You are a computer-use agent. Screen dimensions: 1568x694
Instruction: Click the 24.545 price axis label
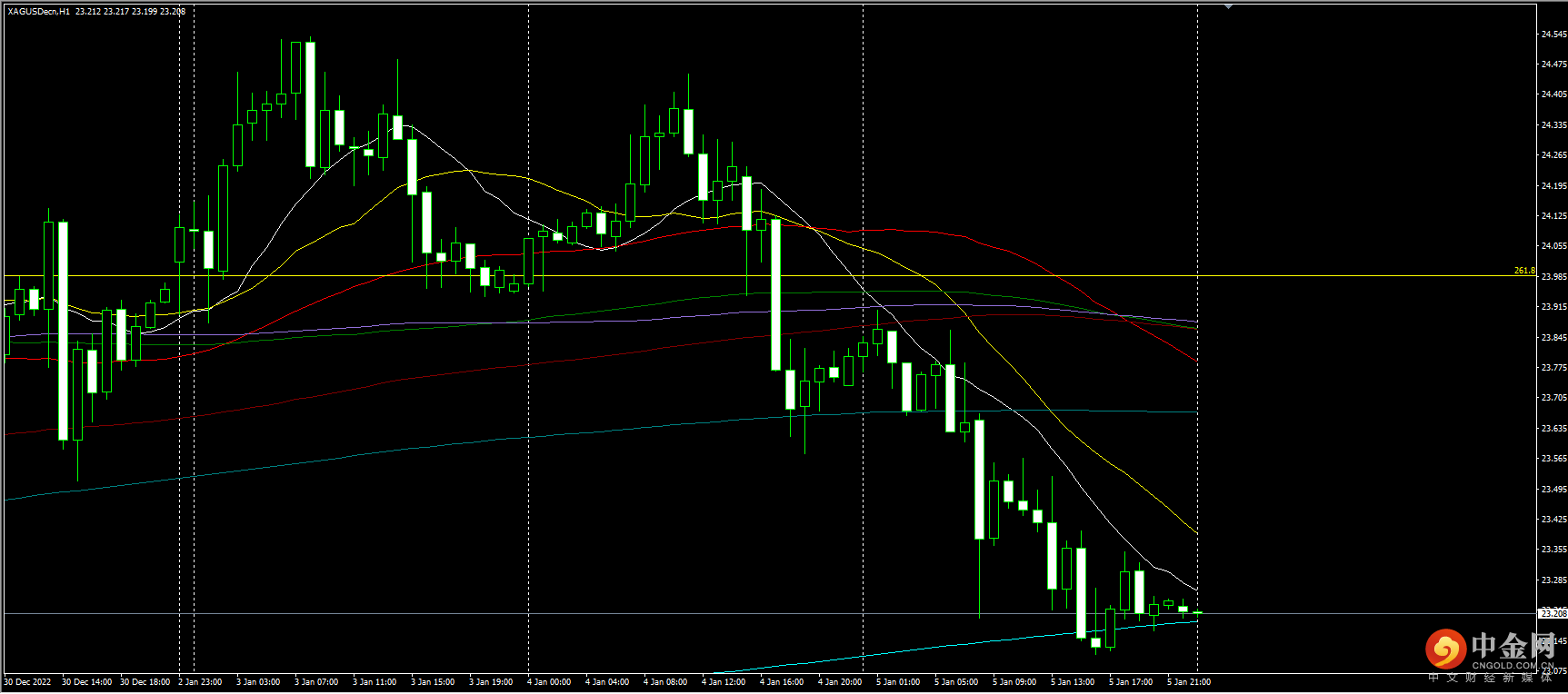coord(1553,35)
